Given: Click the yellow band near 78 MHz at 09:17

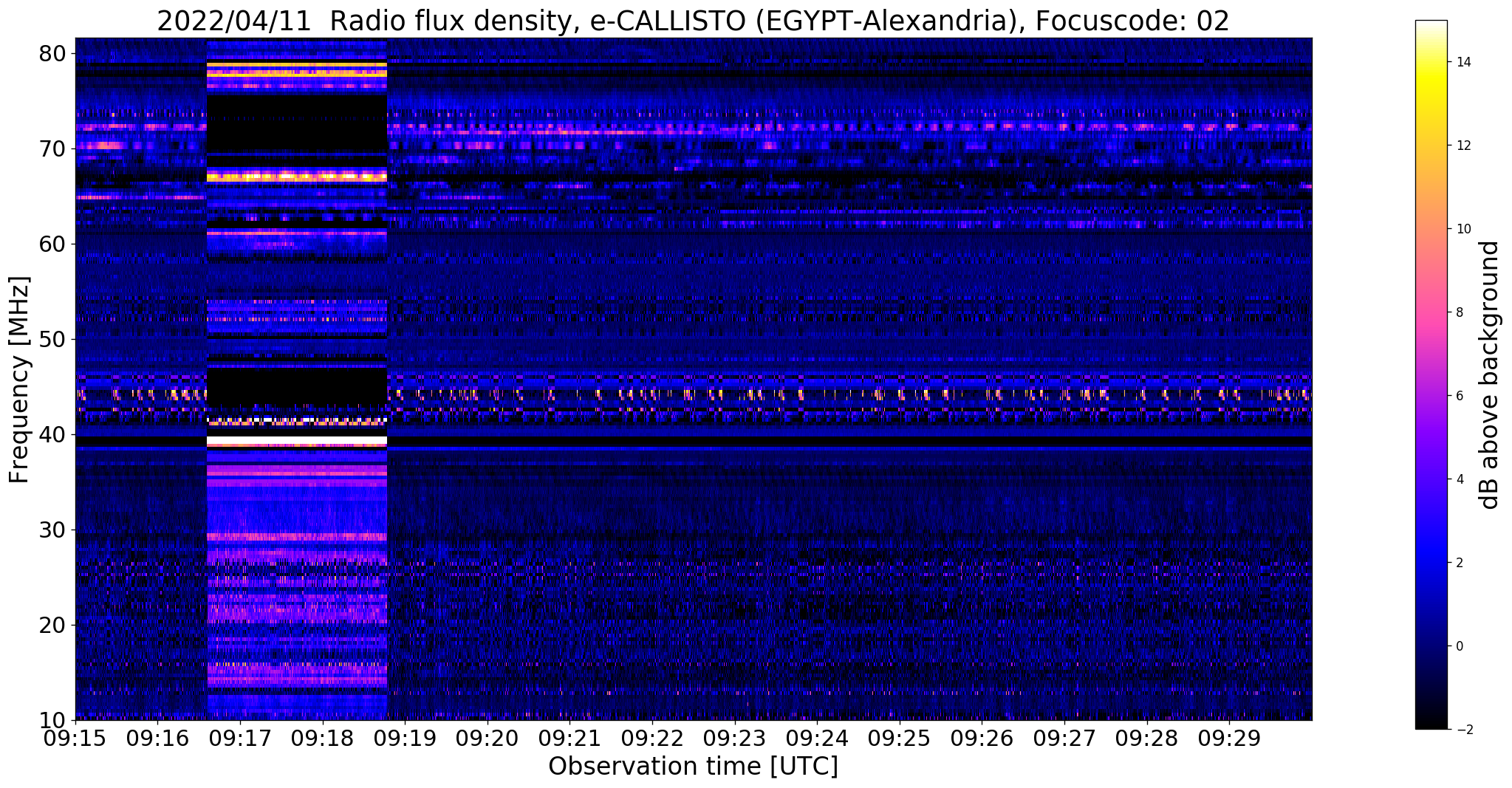Looking at the screenshot, I should coord(297,73).
